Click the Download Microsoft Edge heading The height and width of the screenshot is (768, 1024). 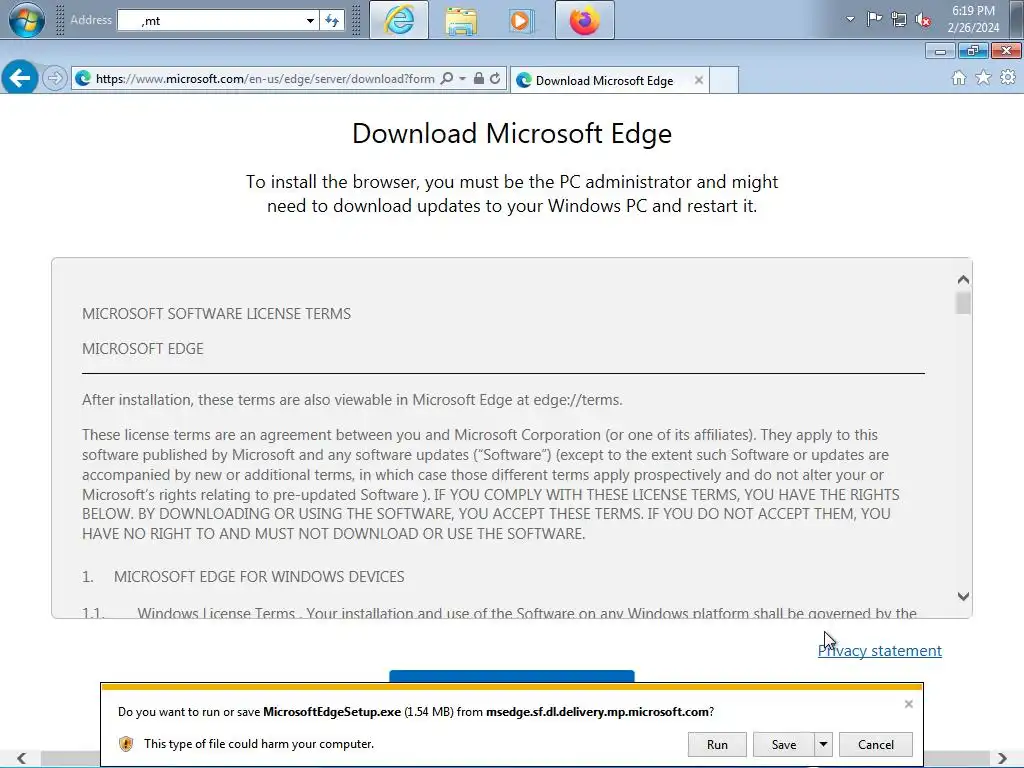click(x=512, y=133)
